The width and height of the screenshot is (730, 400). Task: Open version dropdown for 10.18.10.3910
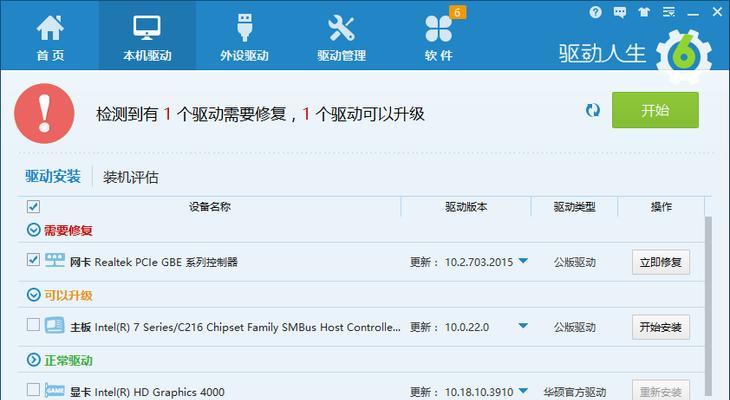click(523, 391)
